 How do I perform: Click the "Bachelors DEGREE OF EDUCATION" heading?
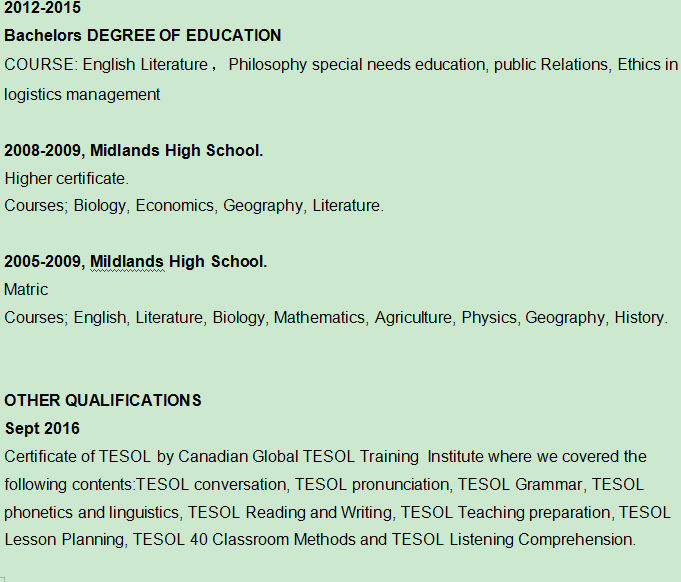click(x=143, y=36)
